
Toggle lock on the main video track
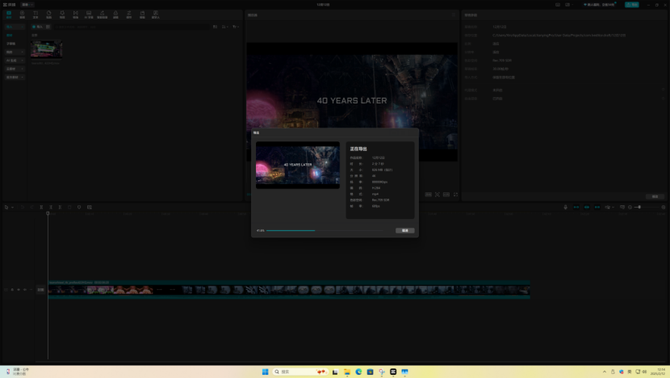coord(12,290)
